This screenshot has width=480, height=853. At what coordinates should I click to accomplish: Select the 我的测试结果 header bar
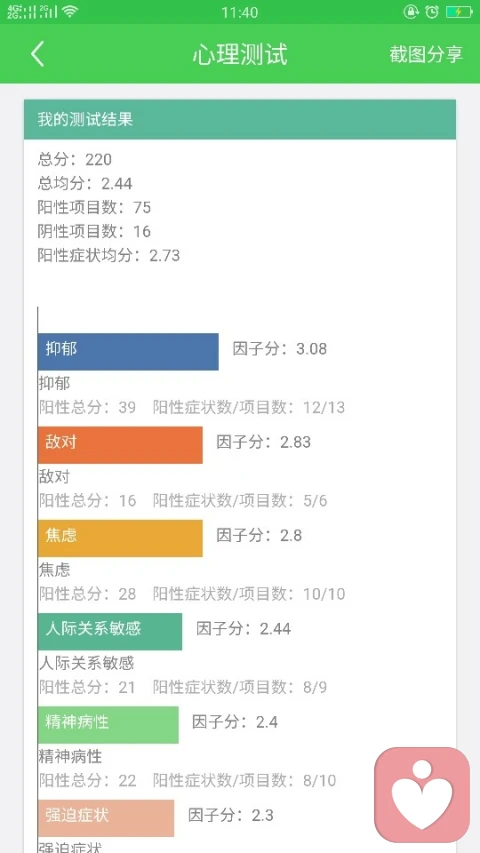tap(239, 119)
